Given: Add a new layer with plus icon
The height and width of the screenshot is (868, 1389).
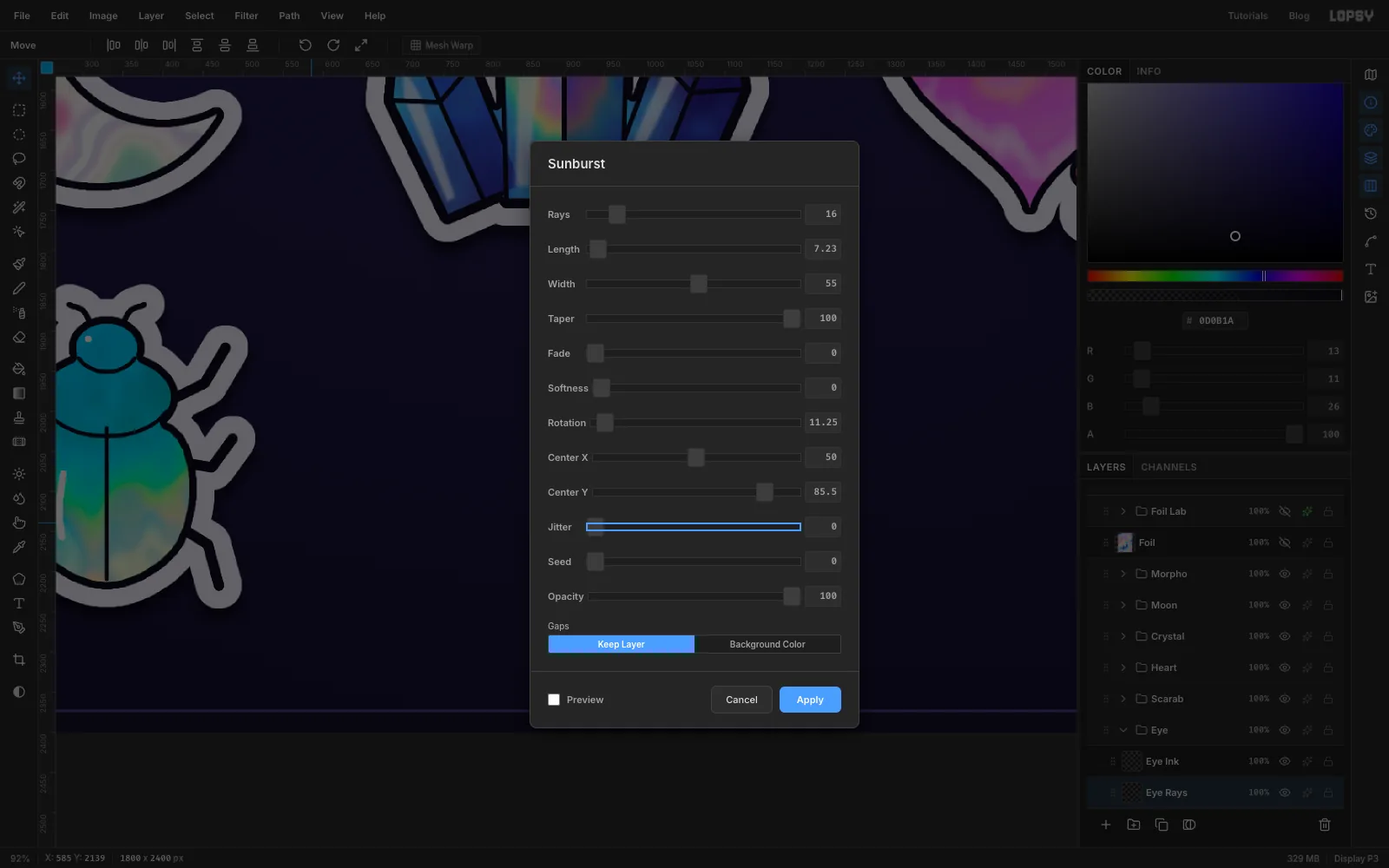Looking at the screenshot, I should pyautogui.click(x=1106, y=825).
